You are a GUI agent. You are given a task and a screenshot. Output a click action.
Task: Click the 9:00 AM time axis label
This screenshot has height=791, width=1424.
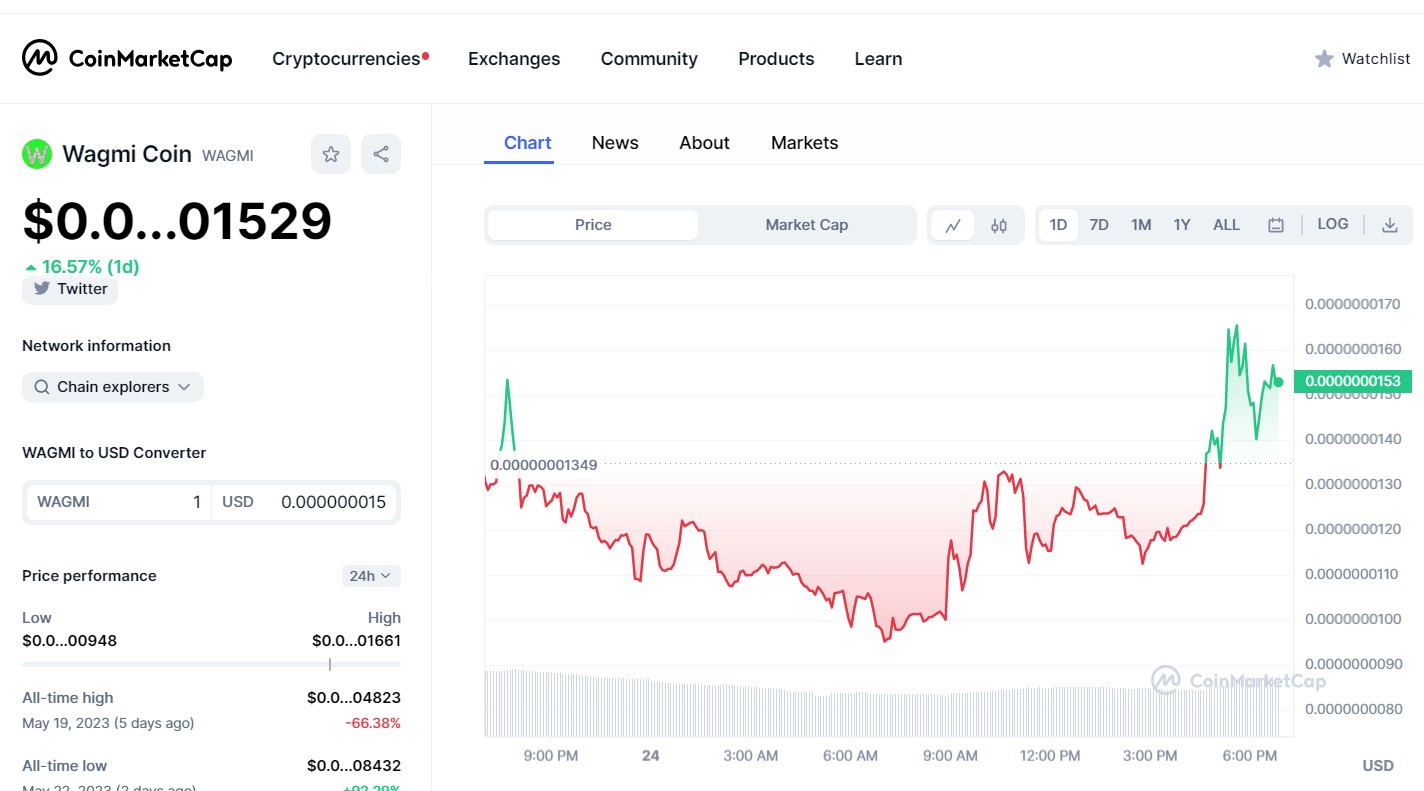[x=950, y=756]
